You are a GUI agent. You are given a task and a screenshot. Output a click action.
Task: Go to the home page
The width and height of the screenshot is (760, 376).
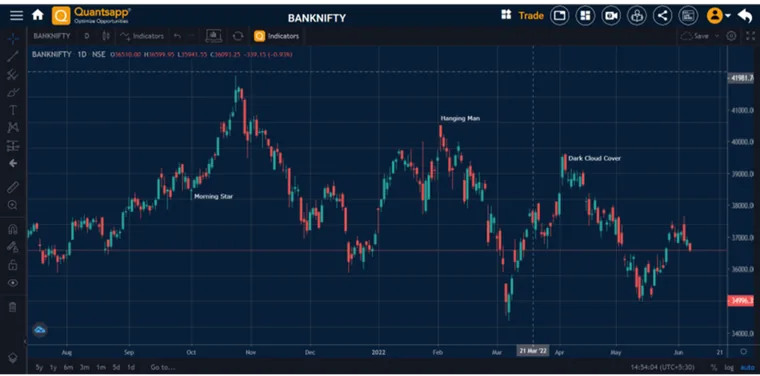38,15
